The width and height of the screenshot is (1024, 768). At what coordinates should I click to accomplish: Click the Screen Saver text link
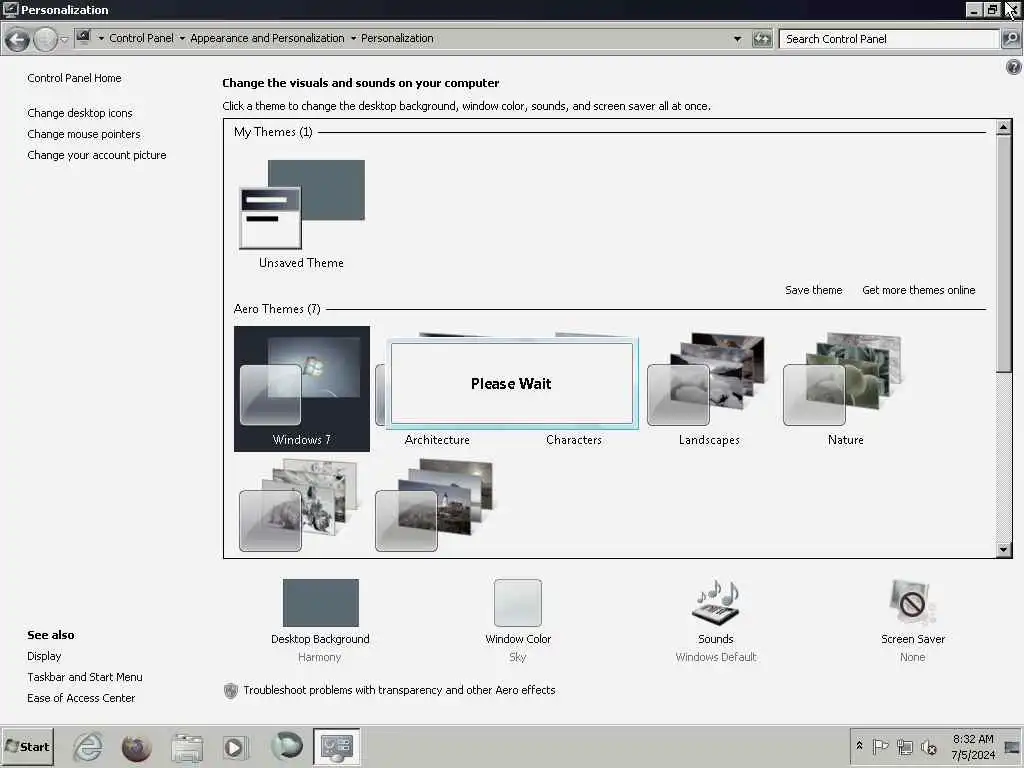point(912,639)
